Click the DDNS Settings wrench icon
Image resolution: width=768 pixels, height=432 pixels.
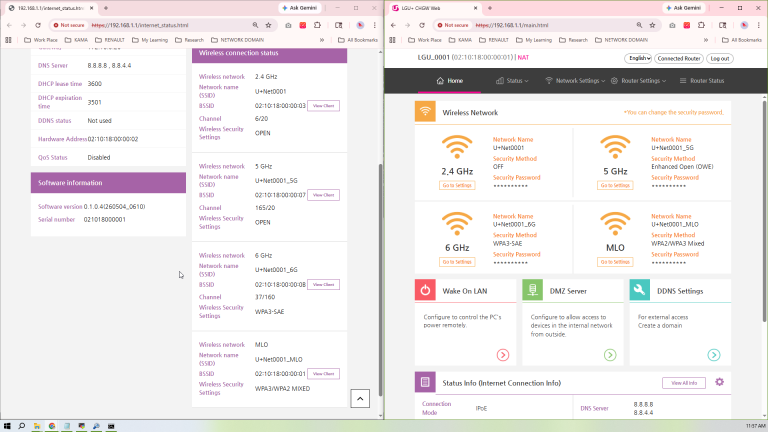[640, 290]
